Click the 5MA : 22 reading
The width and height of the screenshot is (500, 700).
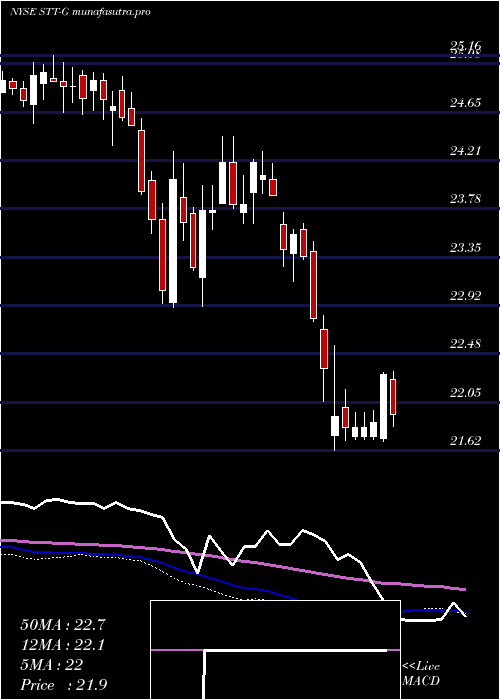[x=52, y=665]
